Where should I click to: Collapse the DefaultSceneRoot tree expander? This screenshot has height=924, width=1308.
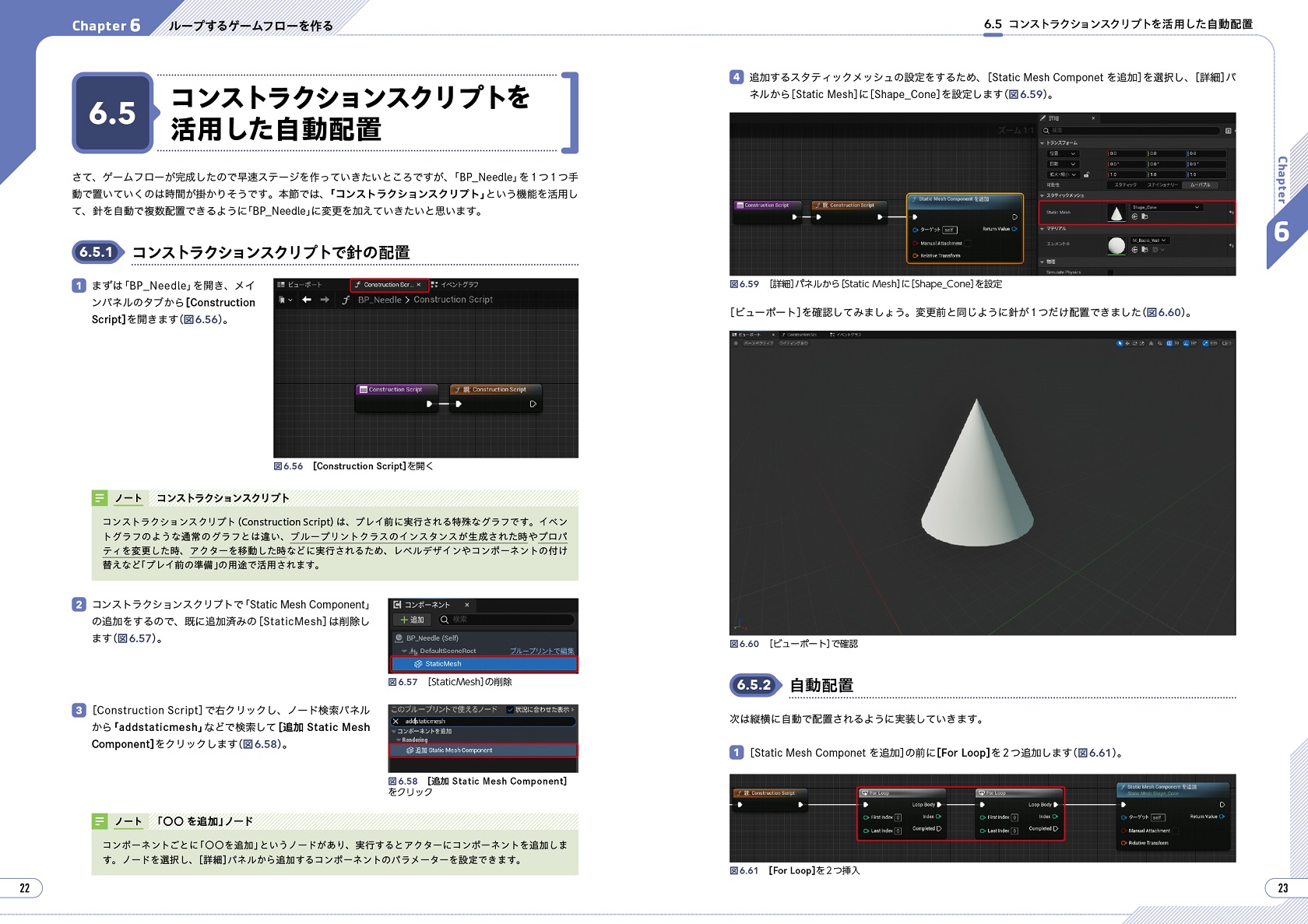[404, 651]
